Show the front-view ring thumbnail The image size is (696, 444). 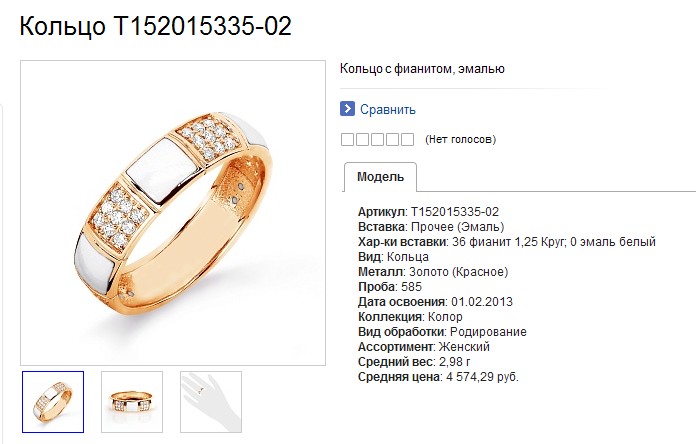(132, 402)
